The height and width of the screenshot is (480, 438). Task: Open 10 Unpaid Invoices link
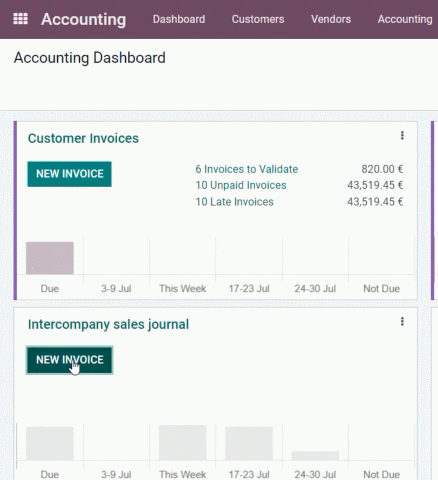click(x=241, y=185)
